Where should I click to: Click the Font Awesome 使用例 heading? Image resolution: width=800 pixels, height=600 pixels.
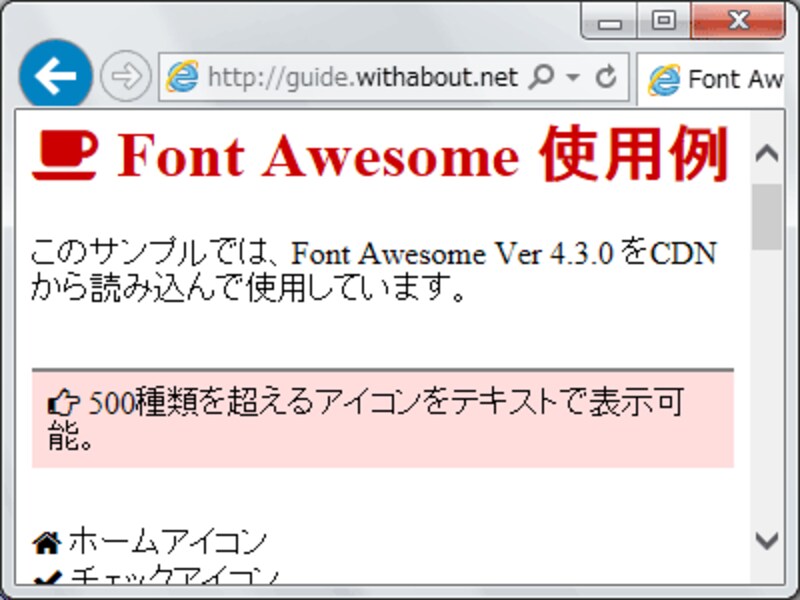(423, 155)
